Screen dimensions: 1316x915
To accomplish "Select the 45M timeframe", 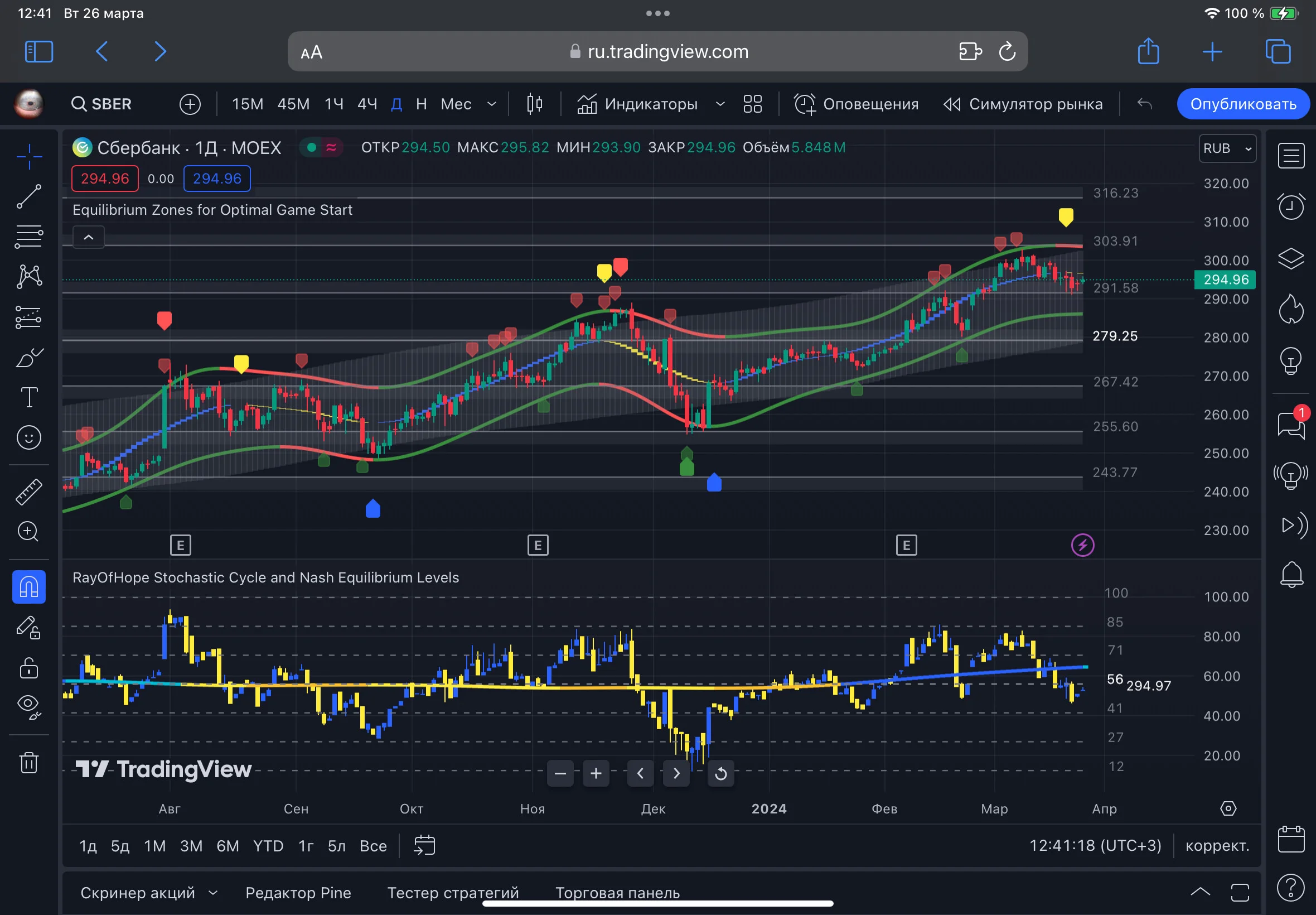I will (x=293, y=104).
